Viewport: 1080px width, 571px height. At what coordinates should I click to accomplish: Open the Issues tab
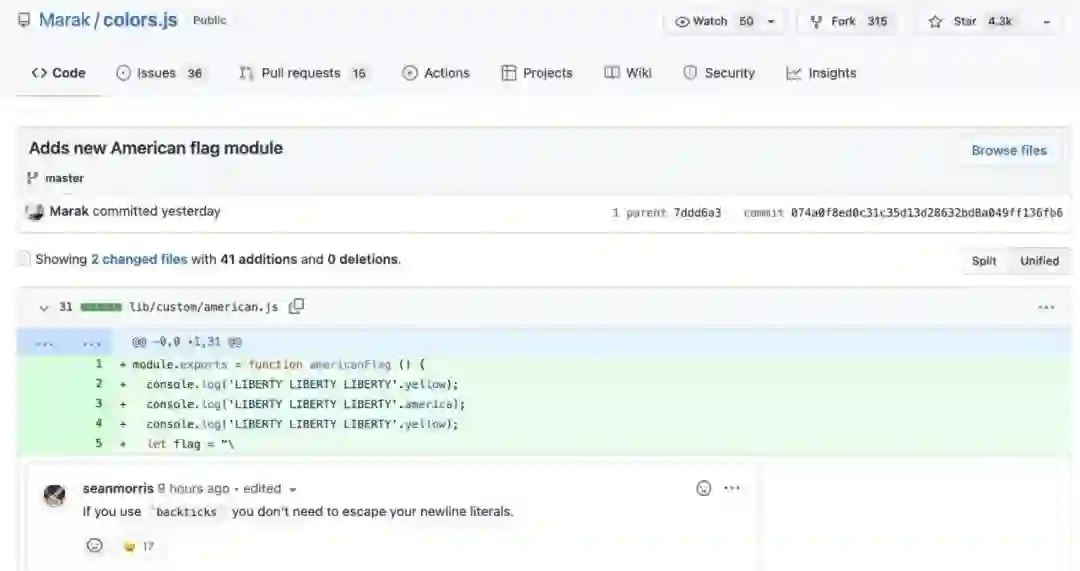tap(159, 73)
